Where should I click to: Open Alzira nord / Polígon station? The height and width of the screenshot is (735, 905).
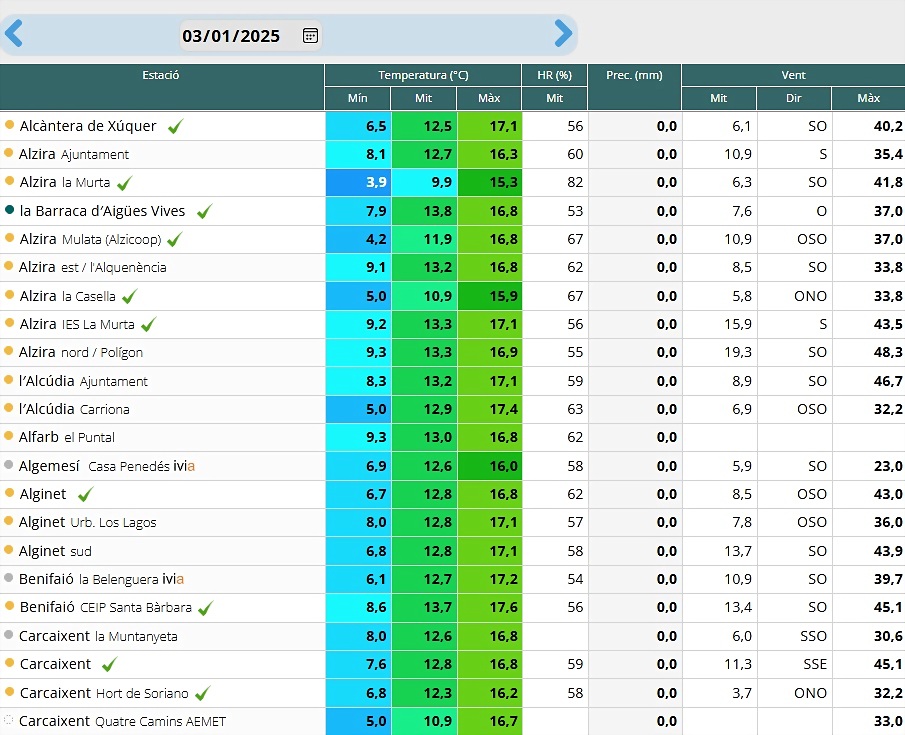[81, 352]
